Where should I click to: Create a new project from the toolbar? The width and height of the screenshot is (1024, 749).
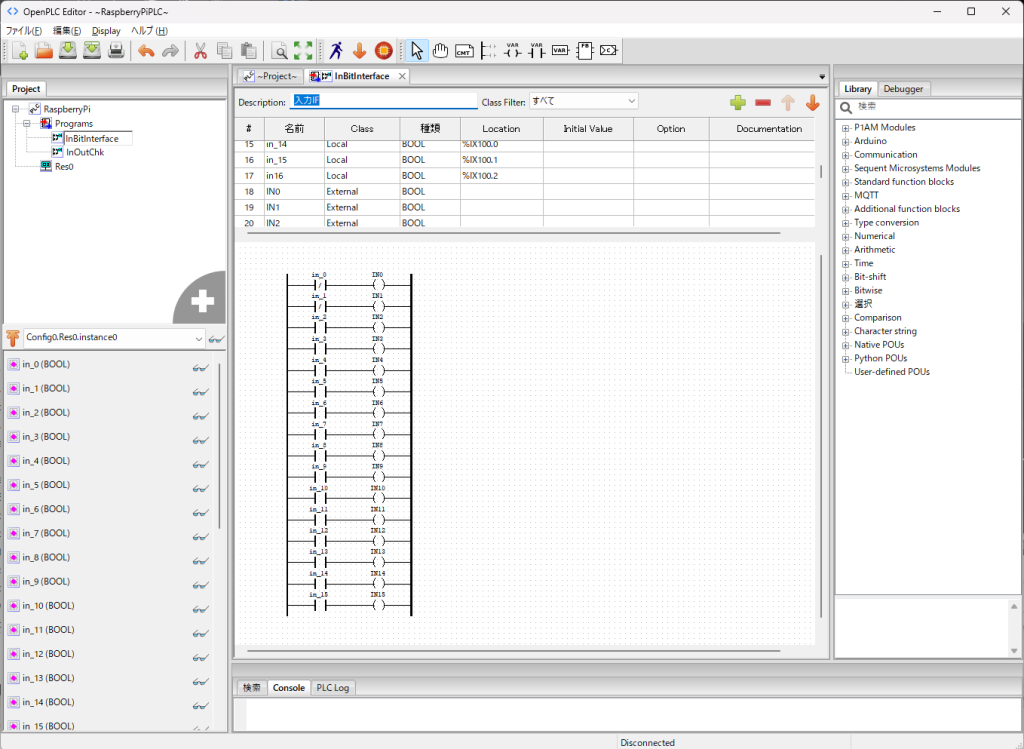[x=20, y=51]
